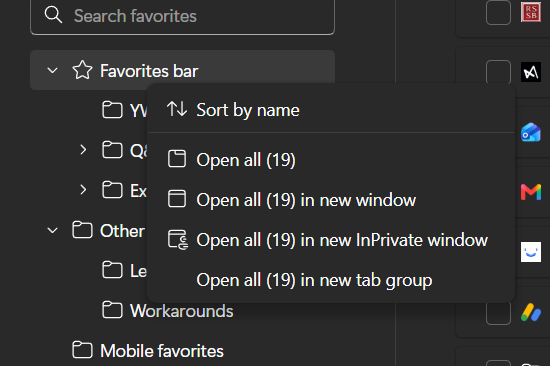Choose Open all (19) in new InPrivate window

(331, 240)
